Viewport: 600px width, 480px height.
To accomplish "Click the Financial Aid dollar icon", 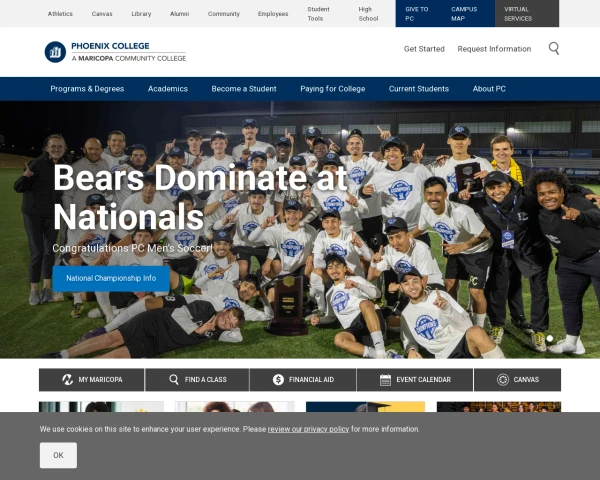I will point(278,379).
